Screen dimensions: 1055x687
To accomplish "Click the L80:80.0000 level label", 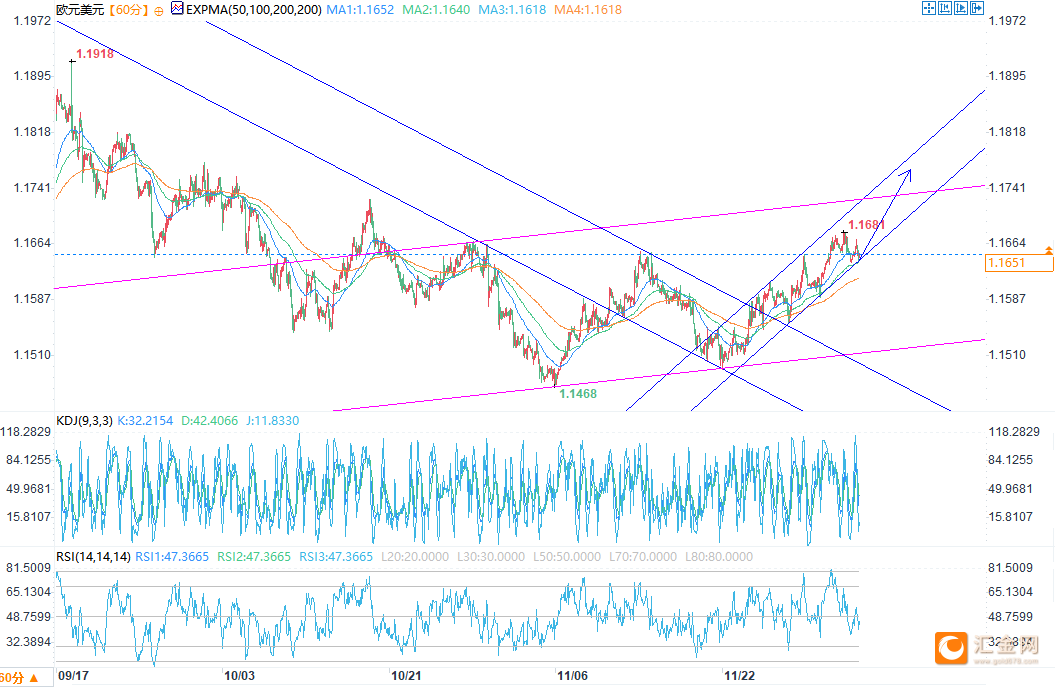I will 719,556.
